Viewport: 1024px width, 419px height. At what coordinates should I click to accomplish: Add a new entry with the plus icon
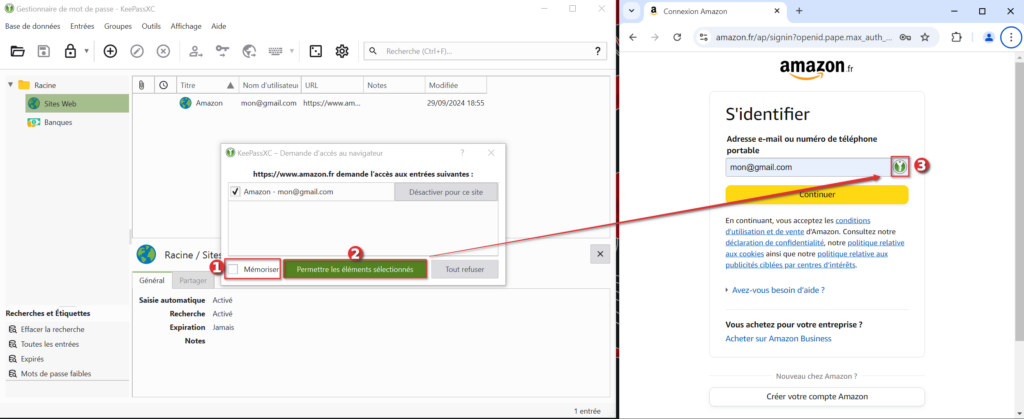(110, 51)
